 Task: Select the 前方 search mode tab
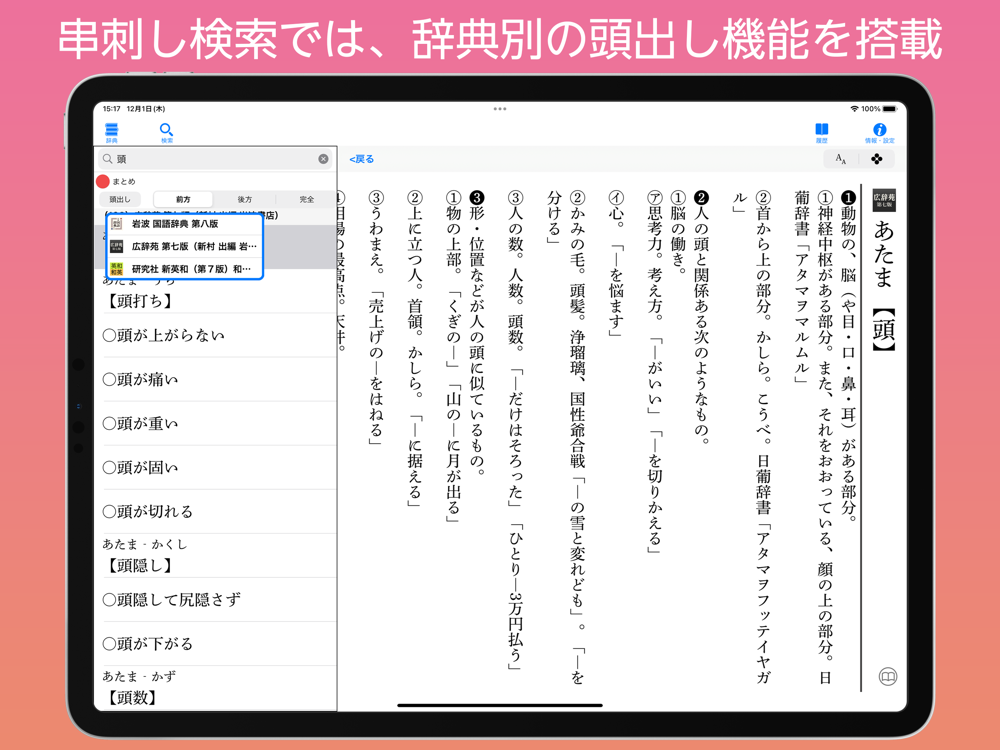184,200
